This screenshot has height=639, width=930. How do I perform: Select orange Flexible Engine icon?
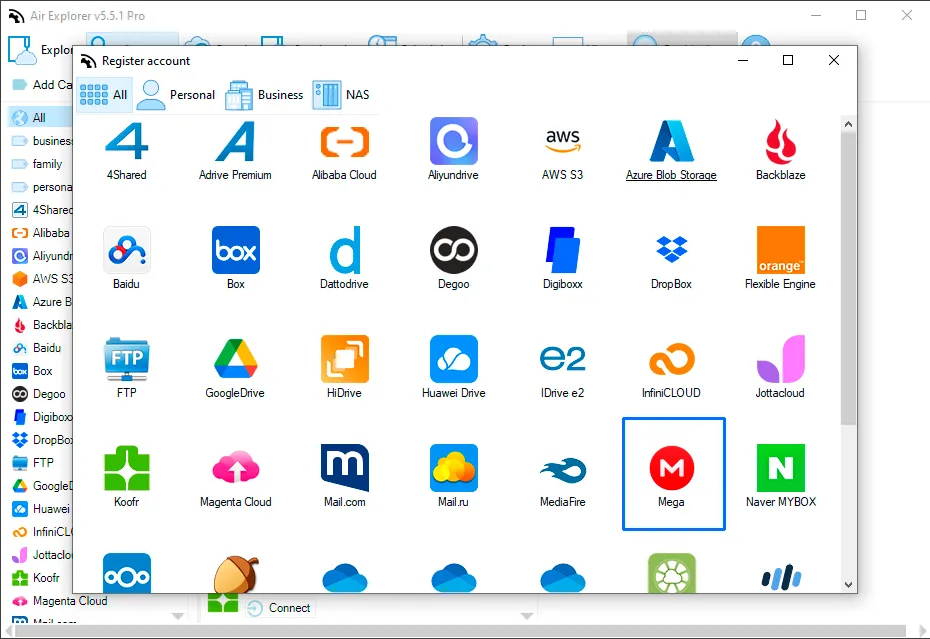click(x=781, y=250)
